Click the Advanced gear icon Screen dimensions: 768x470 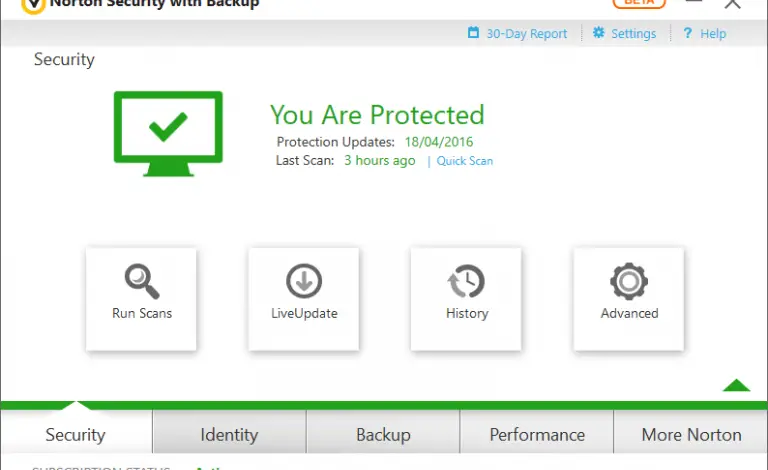click(629, 281)
